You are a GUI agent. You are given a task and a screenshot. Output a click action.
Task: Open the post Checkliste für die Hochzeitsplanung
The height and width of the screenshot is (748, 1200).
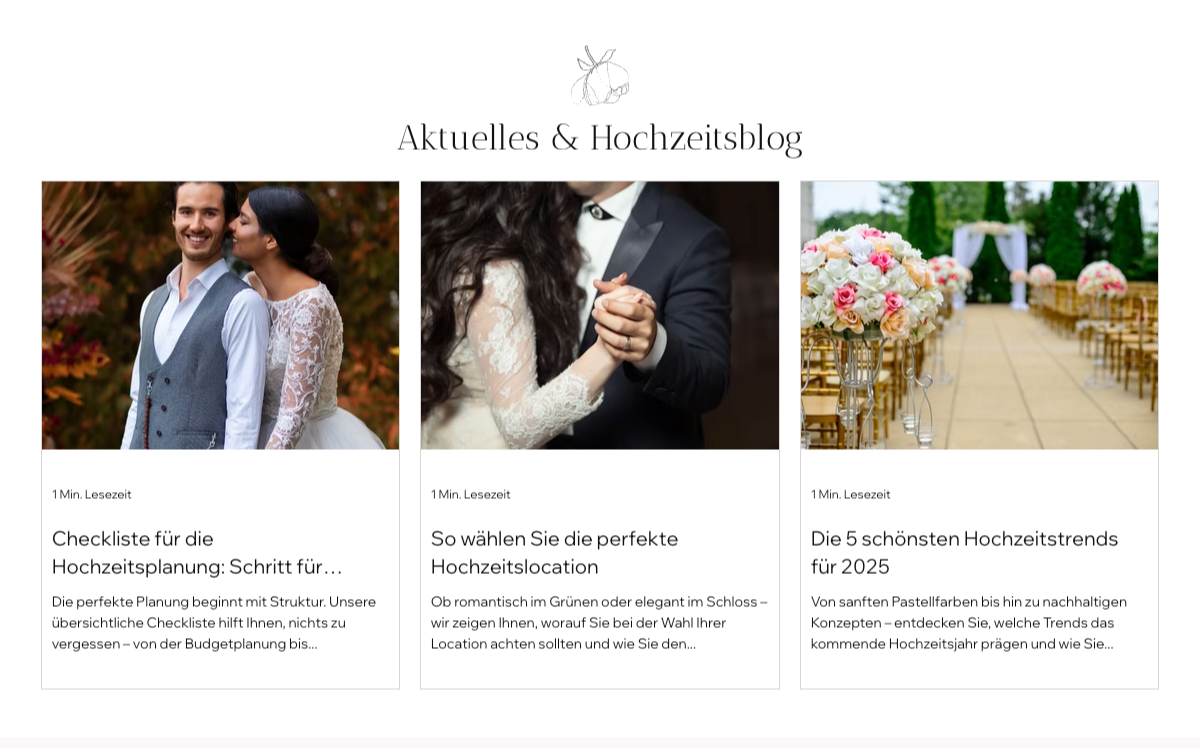coord(197,552)
